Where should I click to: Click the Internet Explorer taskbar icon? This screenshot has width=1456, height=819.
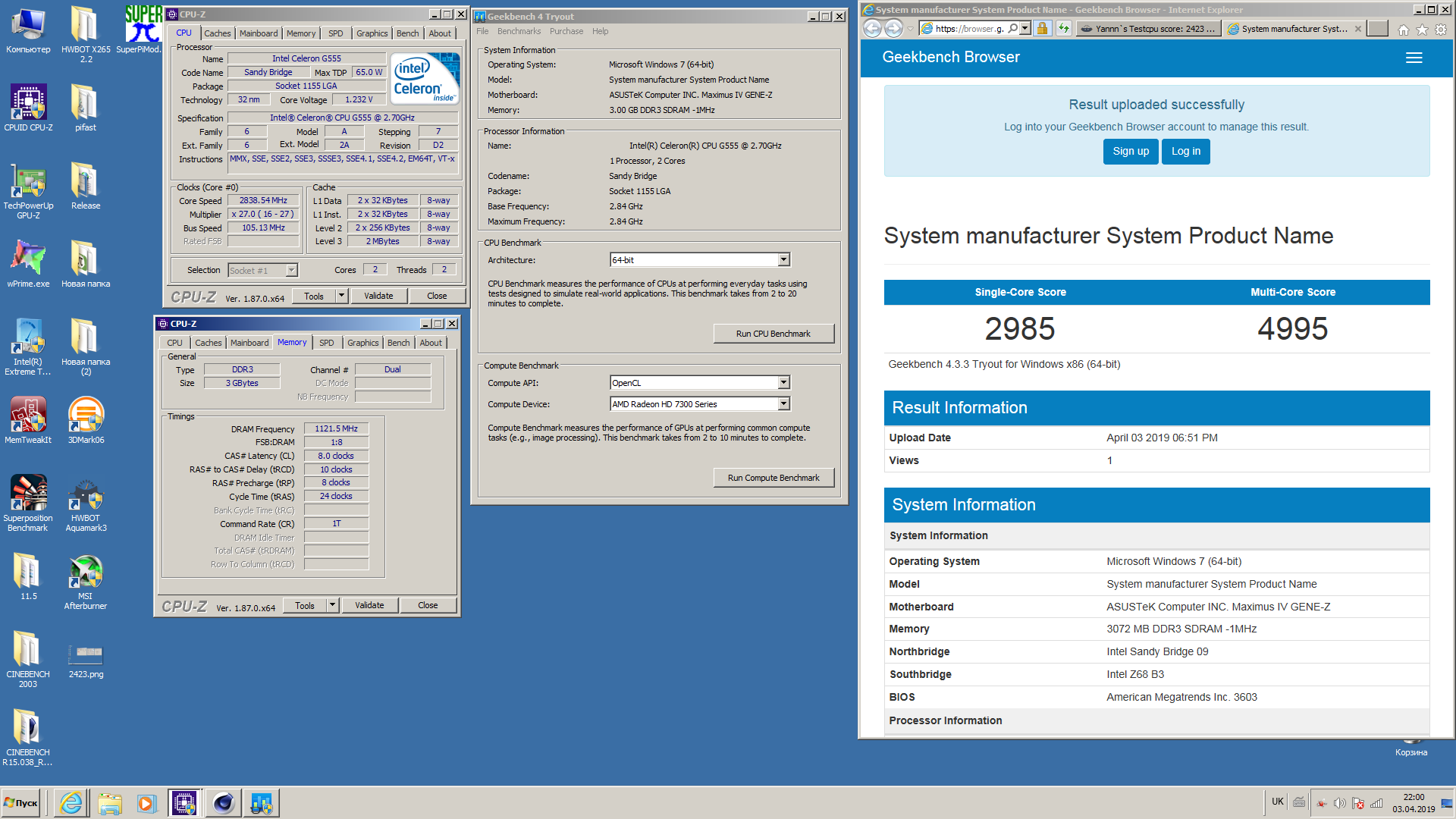[x=71, y=803]
